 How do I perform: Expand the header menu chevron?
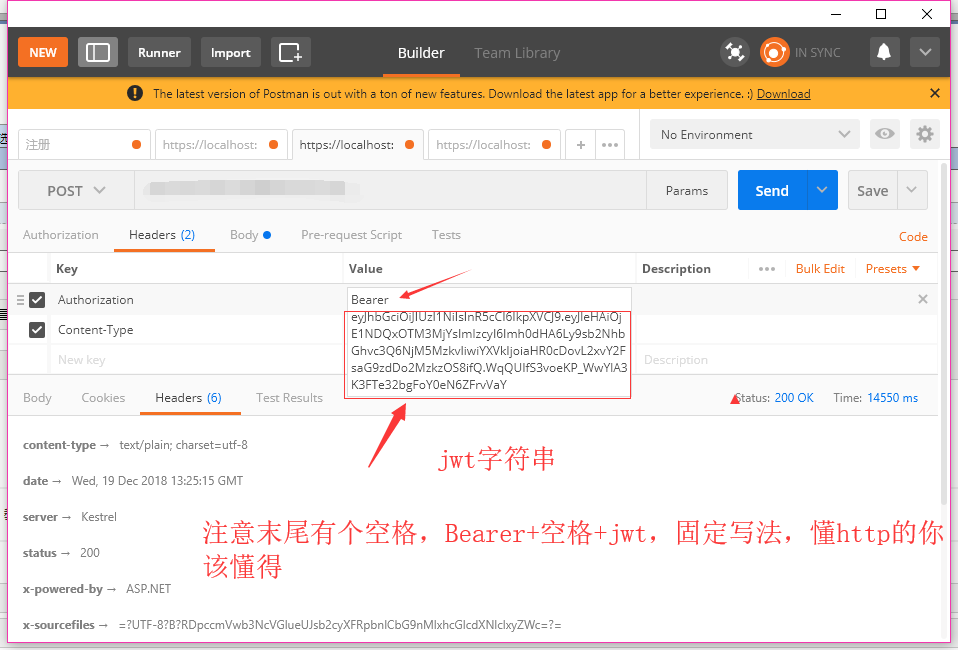tap(925, 53)
